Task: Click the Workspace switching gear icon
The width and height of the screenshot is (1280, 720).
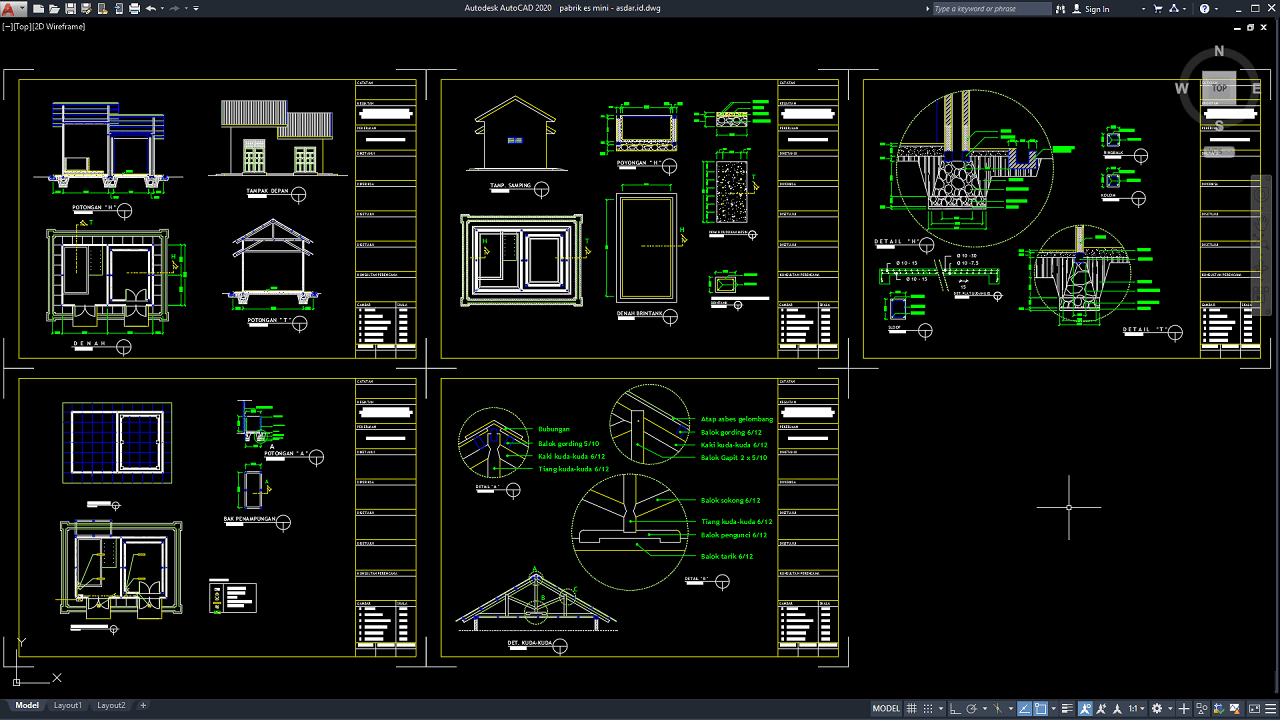Action: point(1157,708)
